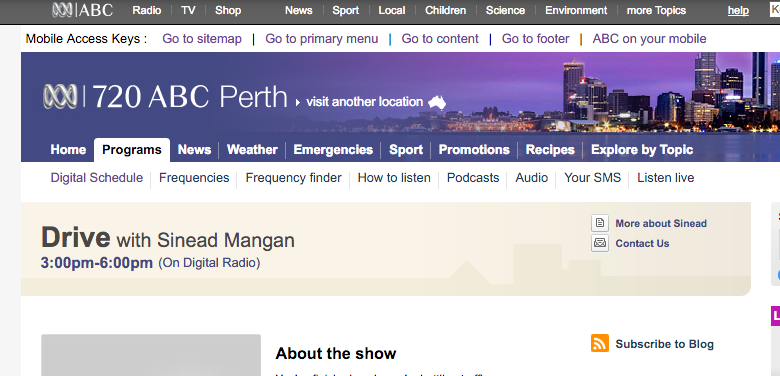Switch to the Home tab
The image size is (780, 376).
[68, 150]
